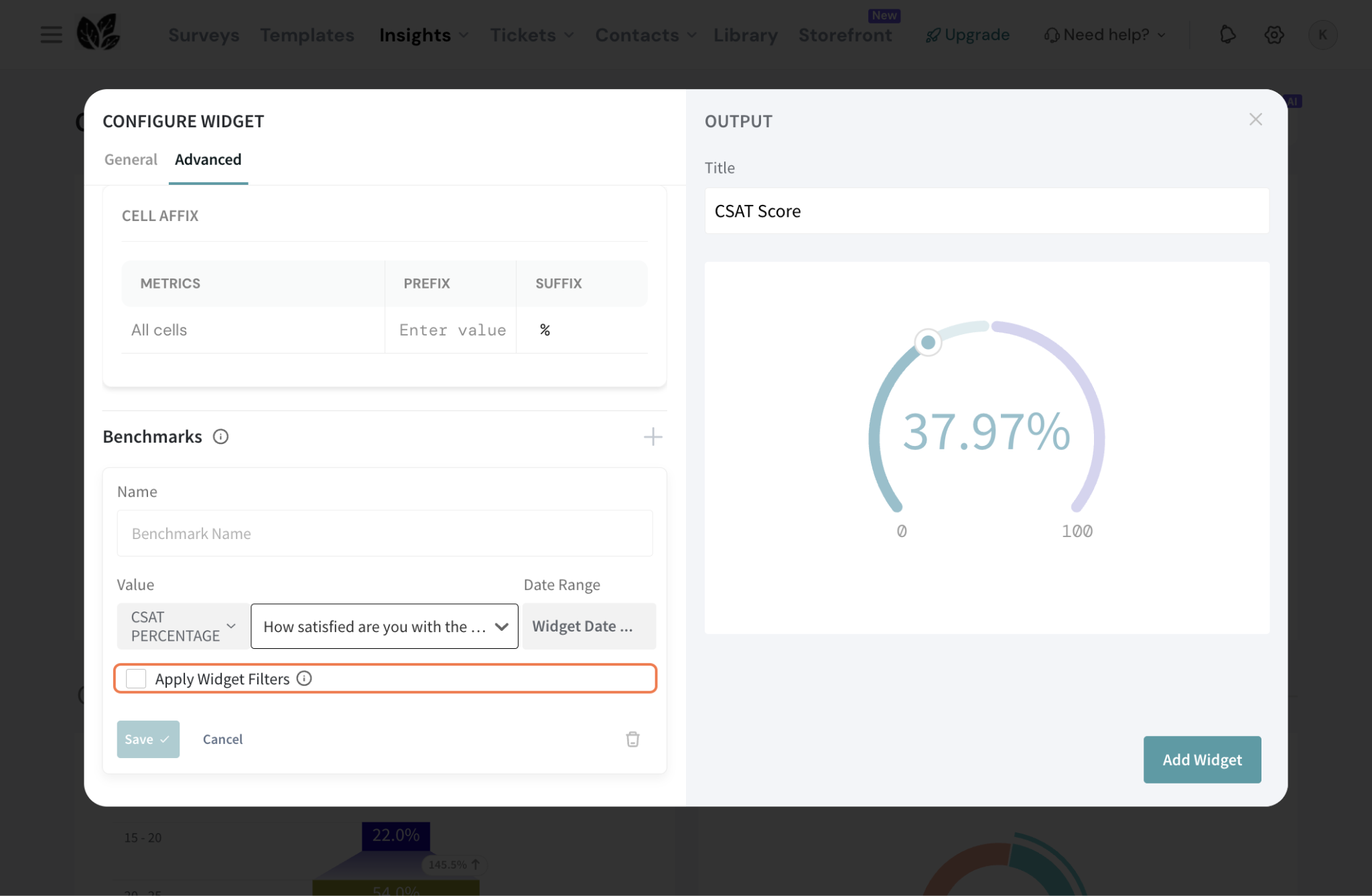Click the Add Widget button
The image size is (1372, 896).
1202,759
